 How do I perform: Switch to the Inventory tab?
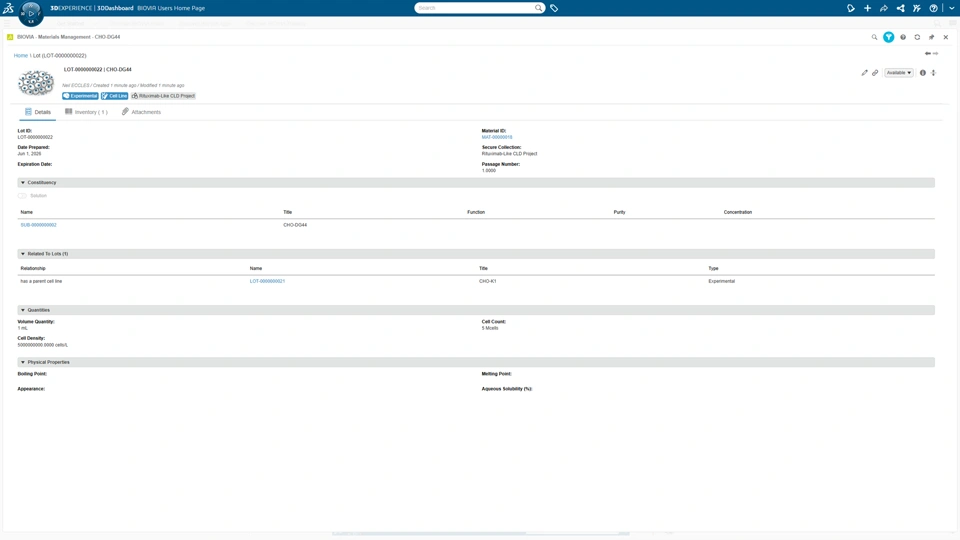pos(86,112)
